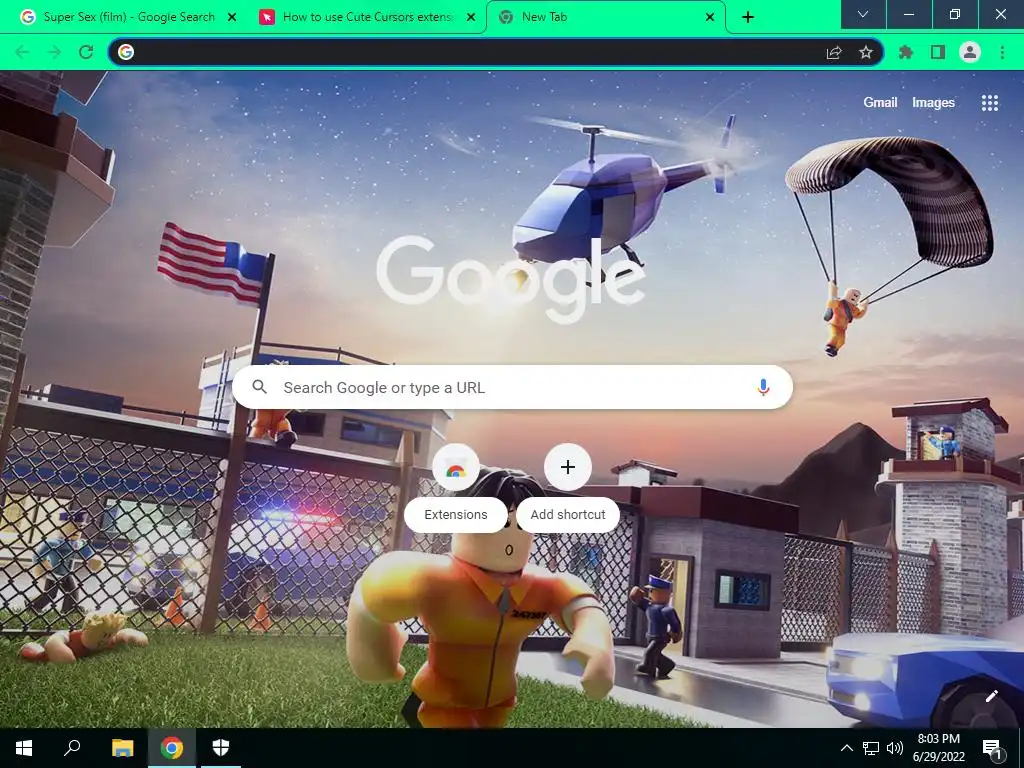This screenshot has height=768, width=1024.
Task: Share this page using the share icon
Action: 834,52
